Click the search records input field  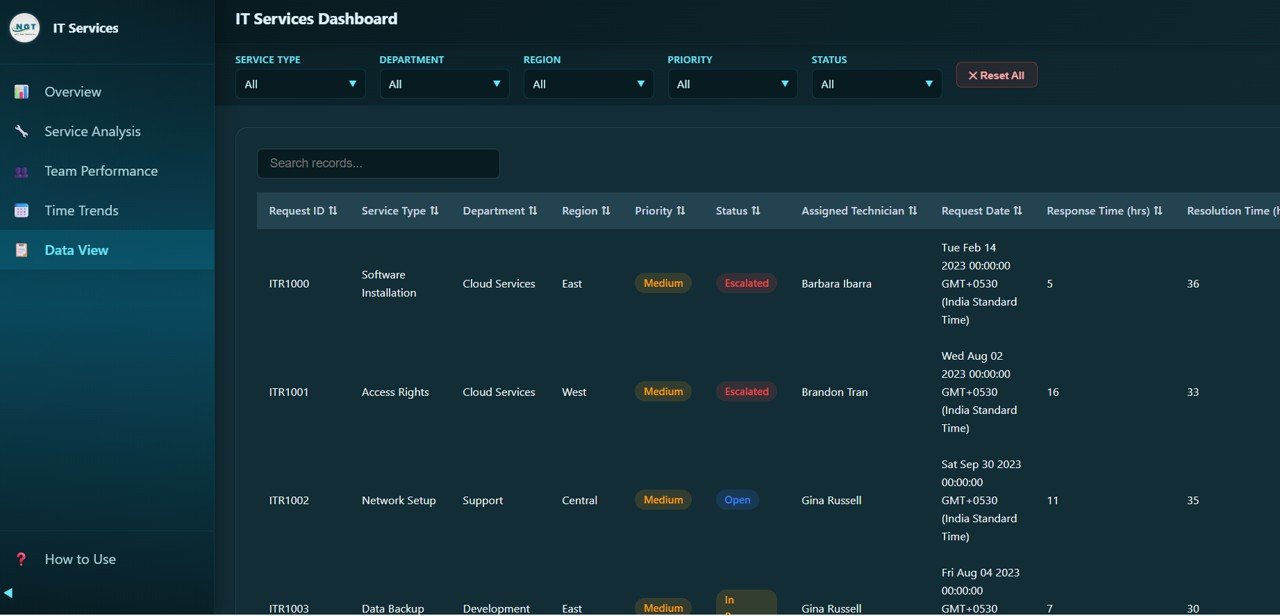pyautogui.click(x=378, y=163)
